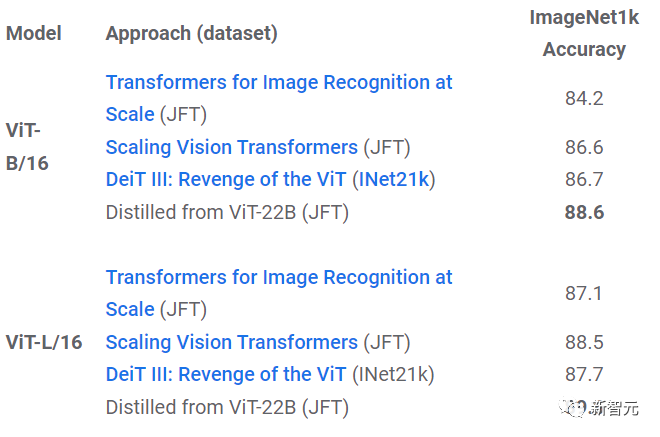Open 'Scaling Vision Transformers' link in ViT-B/16 rows
This screenshot has height=437, width=660.
coord(231,147)
